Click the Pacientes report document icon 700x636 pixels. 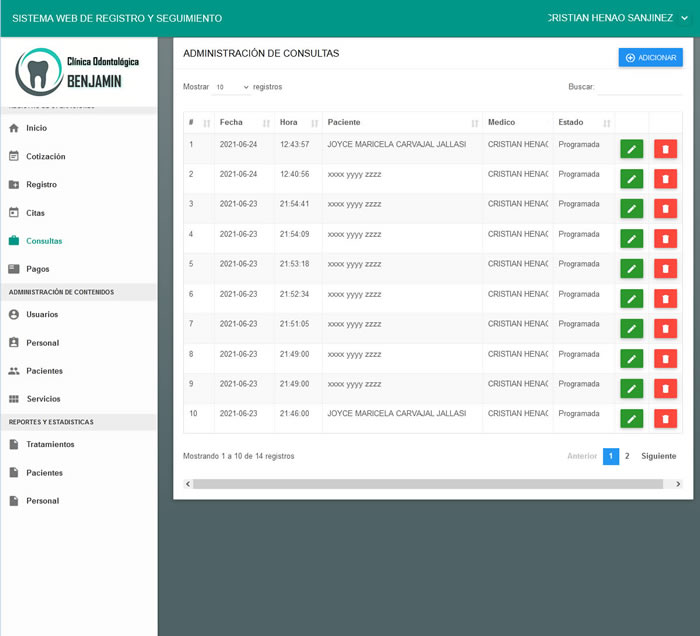[x=14, y=472]
